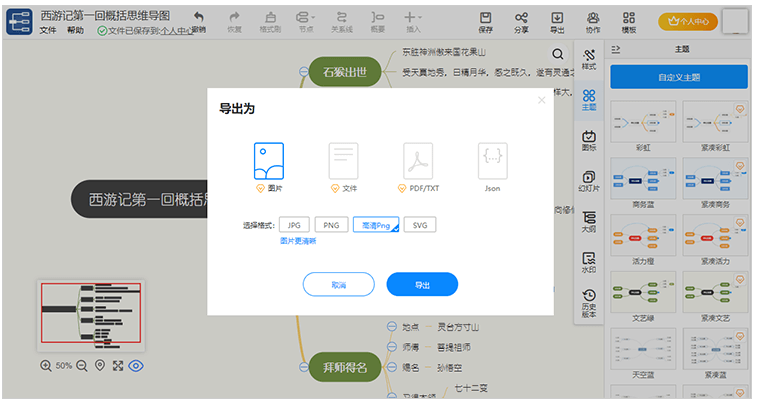Collapse the 地点 child node
The image size is (761, 406).
click(392, 327)
